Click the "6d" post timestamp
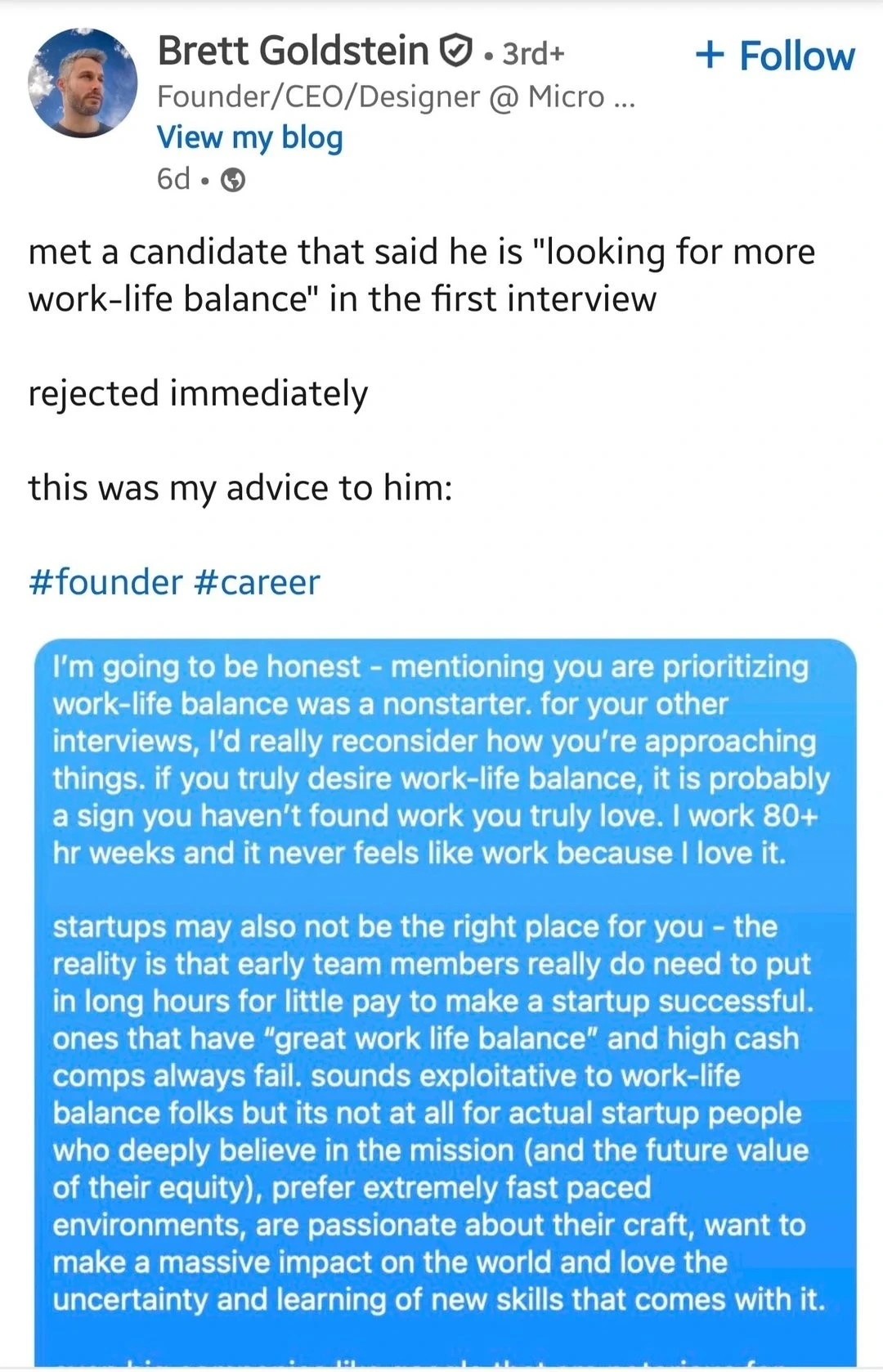Viewport: 883px width, 1372px height. coord(173,178)
